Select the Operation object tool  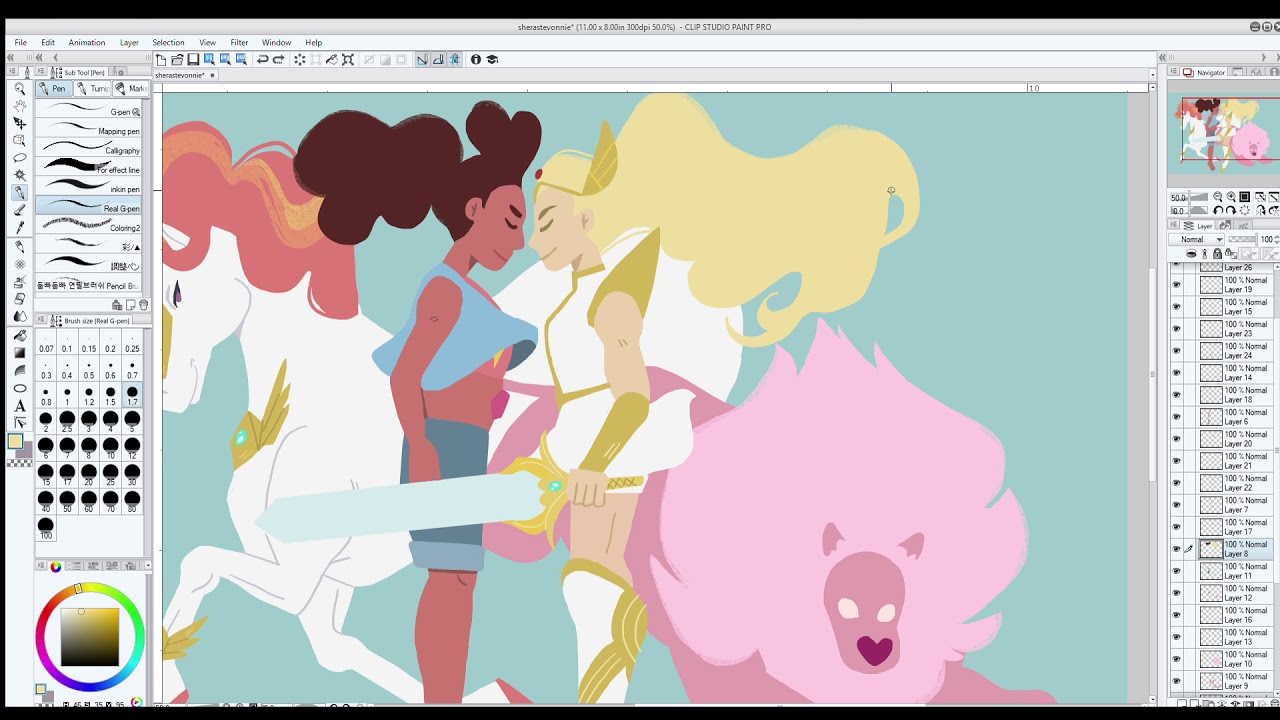pyautogui.click(x=19, y=123)
